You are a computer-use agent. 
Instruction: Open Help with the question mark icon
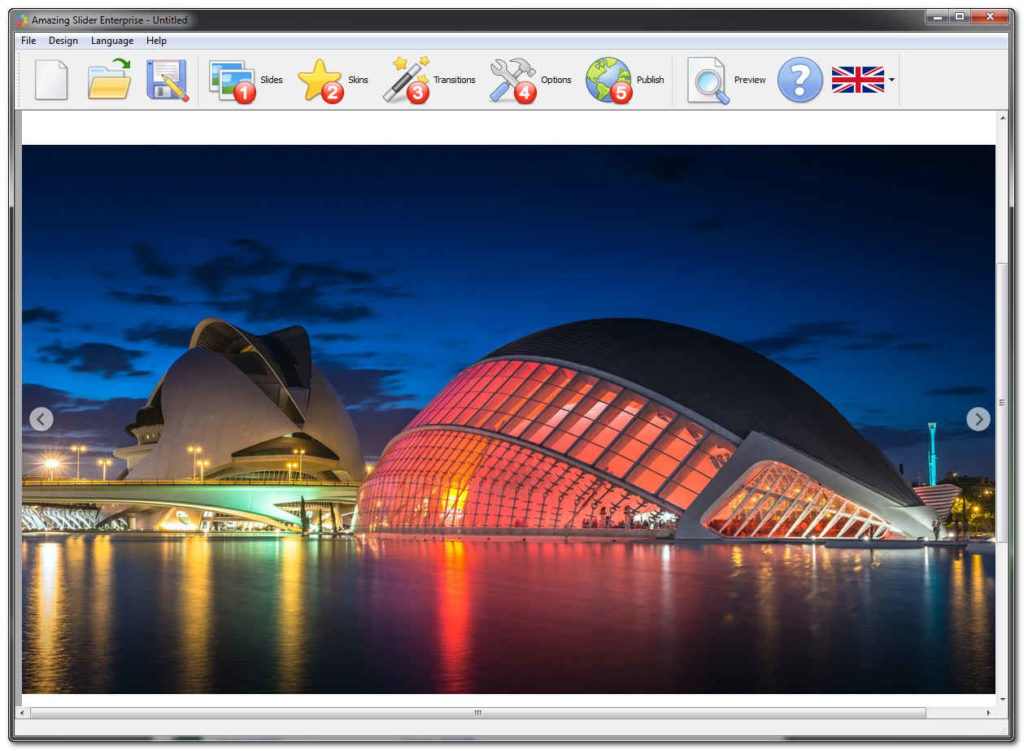(x=800, y=80)
